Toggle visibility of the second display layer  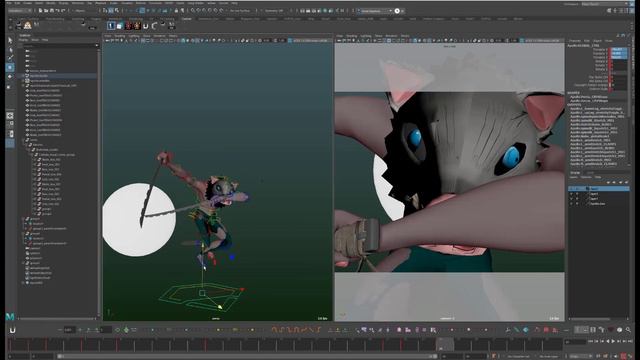click(571, 194)
